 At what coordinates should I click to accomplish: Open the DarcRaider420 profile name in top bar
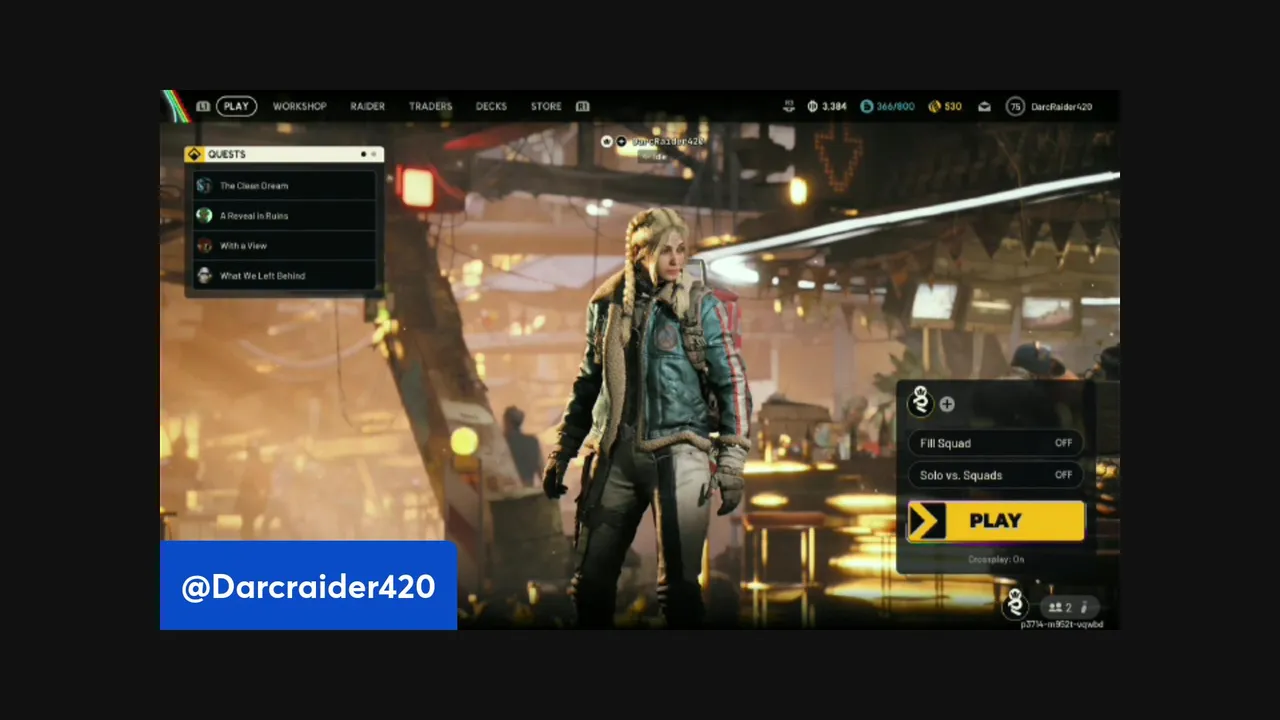coord(1061,106)
